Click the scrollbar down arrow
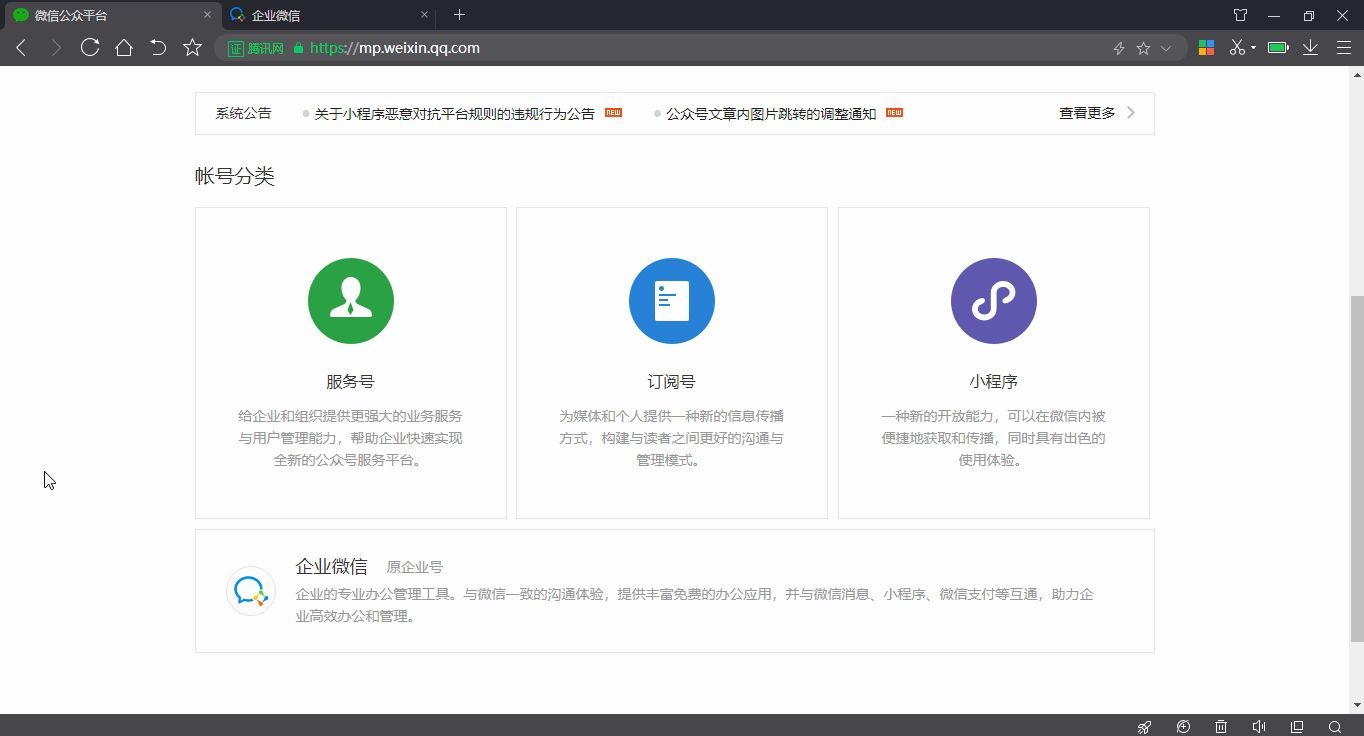 click(x=1356, y=705)
